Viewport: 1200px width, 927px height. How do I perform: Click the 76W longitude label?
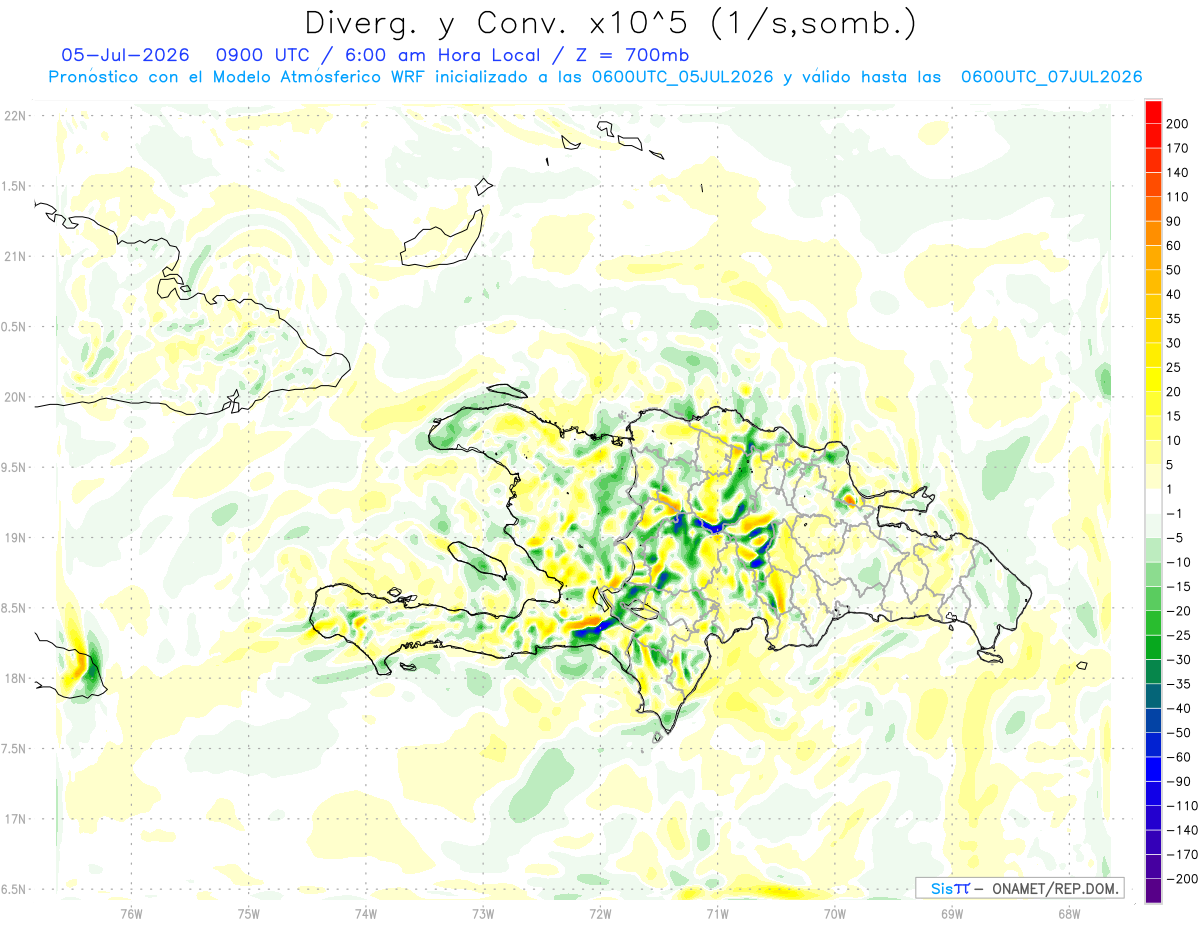131,912
